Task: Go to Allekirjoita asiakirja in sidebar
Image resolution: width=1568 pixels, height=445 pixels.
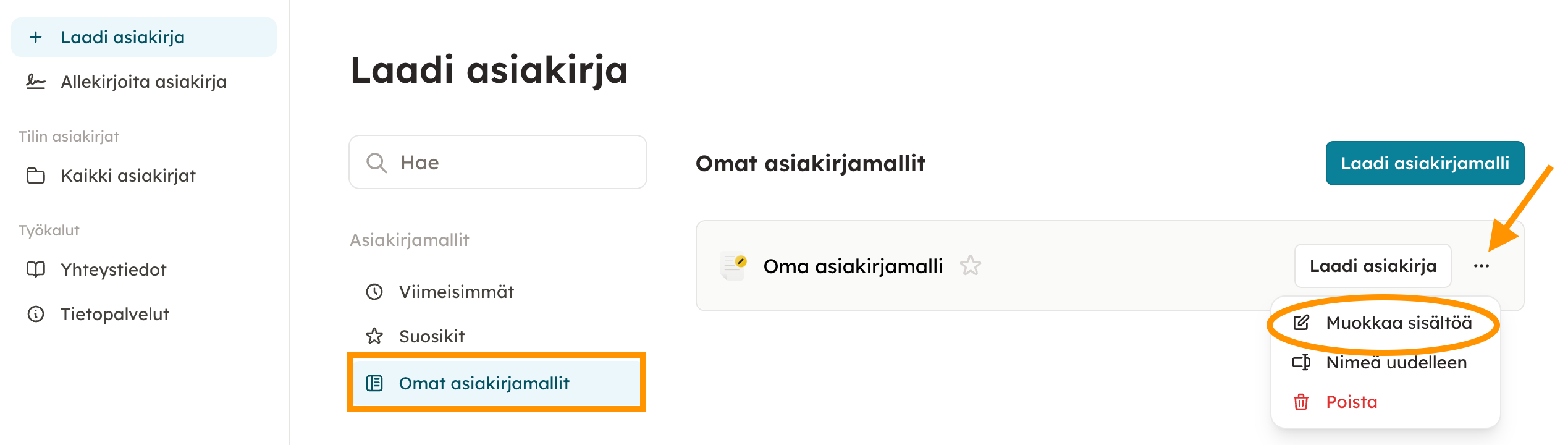Action: tap(143, 82)
